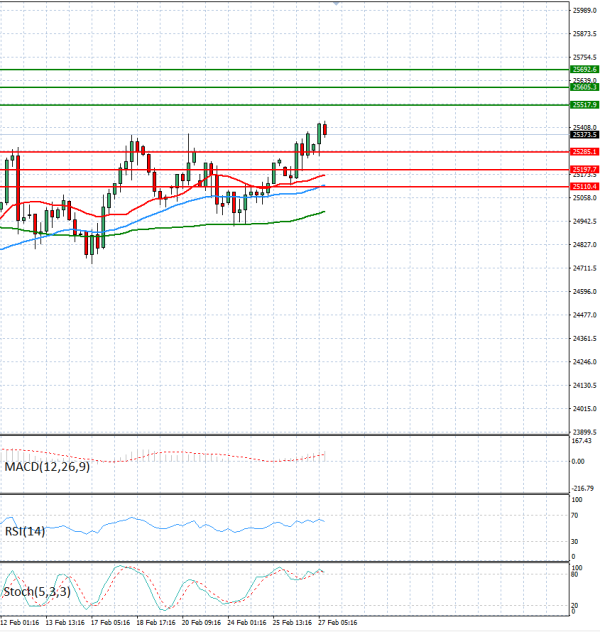The height and width of the screenshot is (632, 600).
Task: Click the 25197.7 red support level tag
Action: 584,169
